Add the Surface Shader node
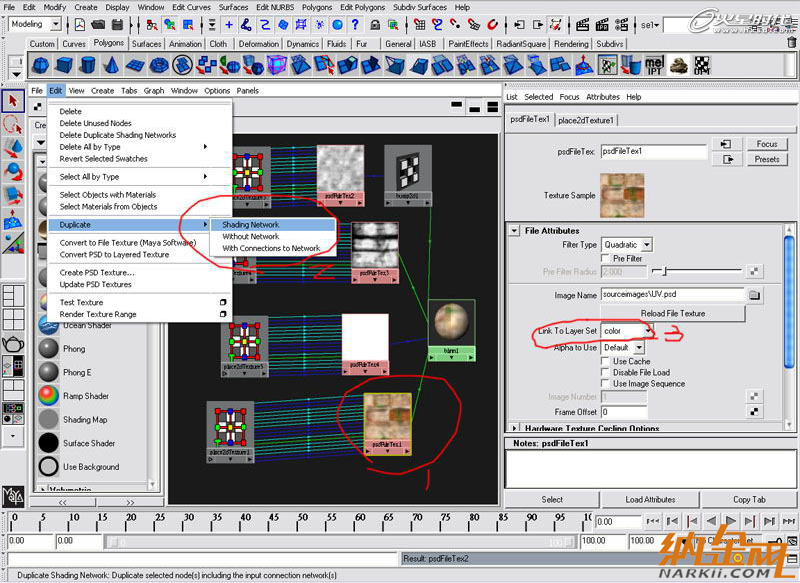Viewport: 800px width, 583px height. 48,443
